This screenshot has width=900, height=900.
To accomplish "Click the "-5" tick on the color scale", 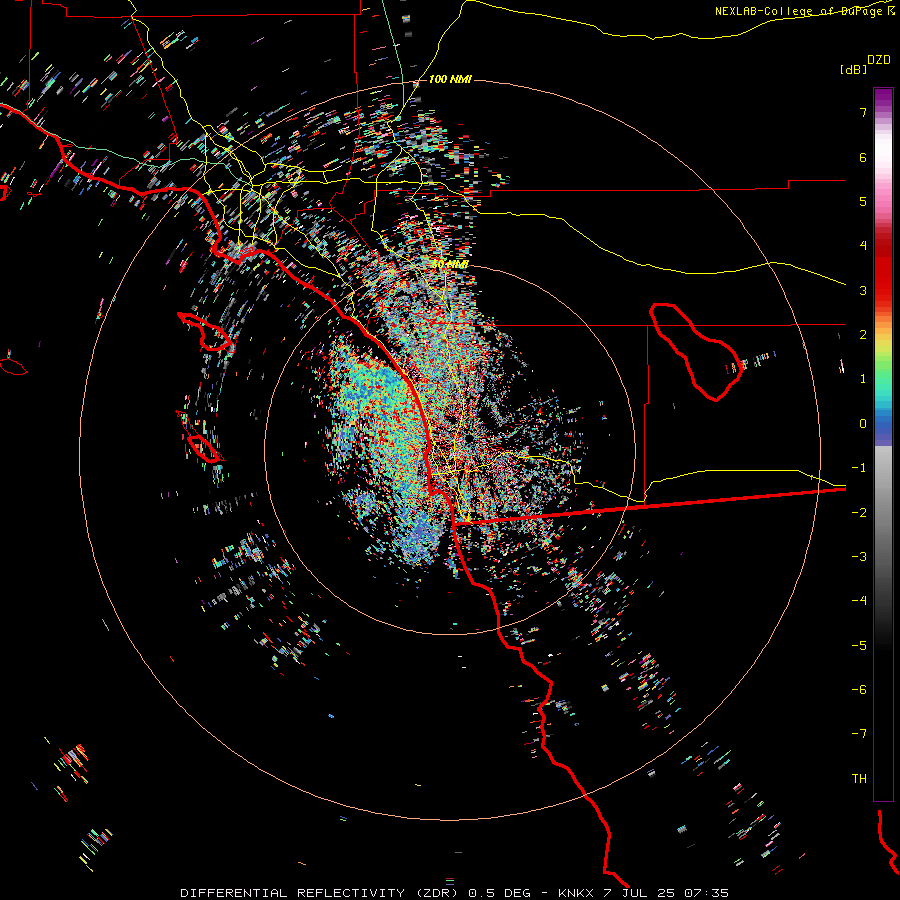I will tap(859, 646).
